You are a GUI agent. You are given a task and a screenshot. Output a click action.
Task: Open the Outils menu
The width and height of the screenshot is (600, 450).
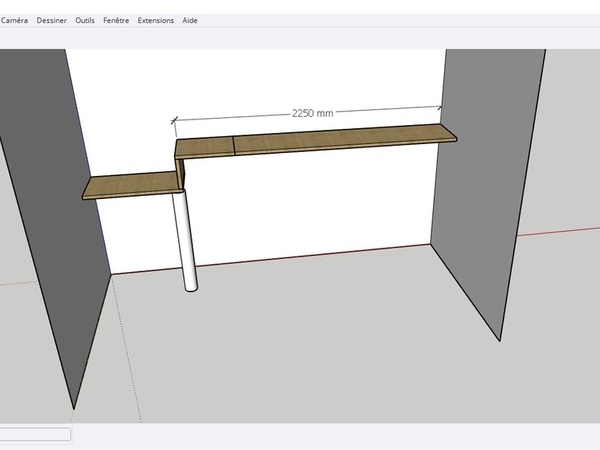[85, 20]
